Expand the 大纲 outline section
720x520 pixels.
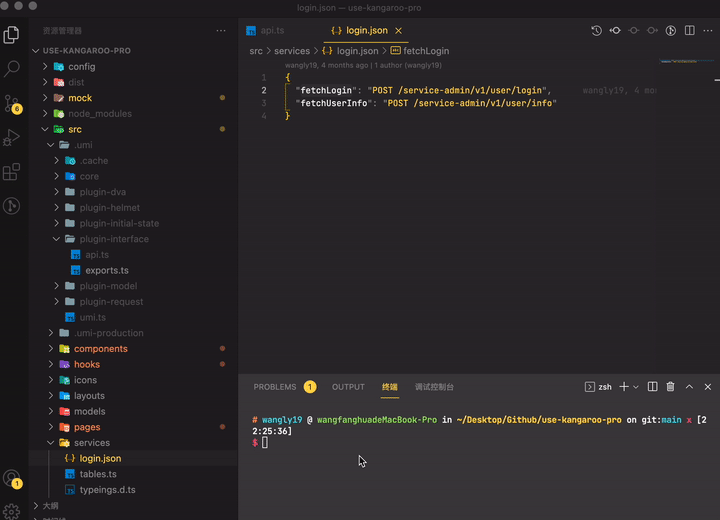click(36, 506)
